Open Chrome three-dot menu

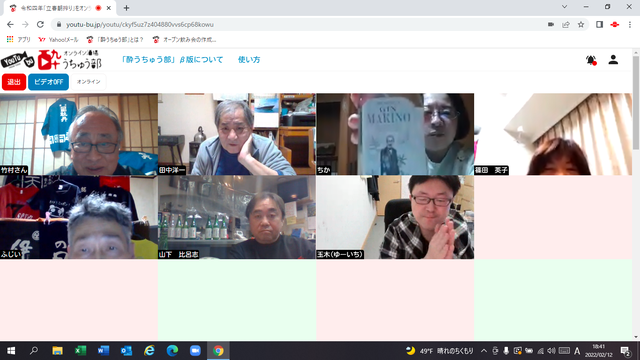(630, 24)
